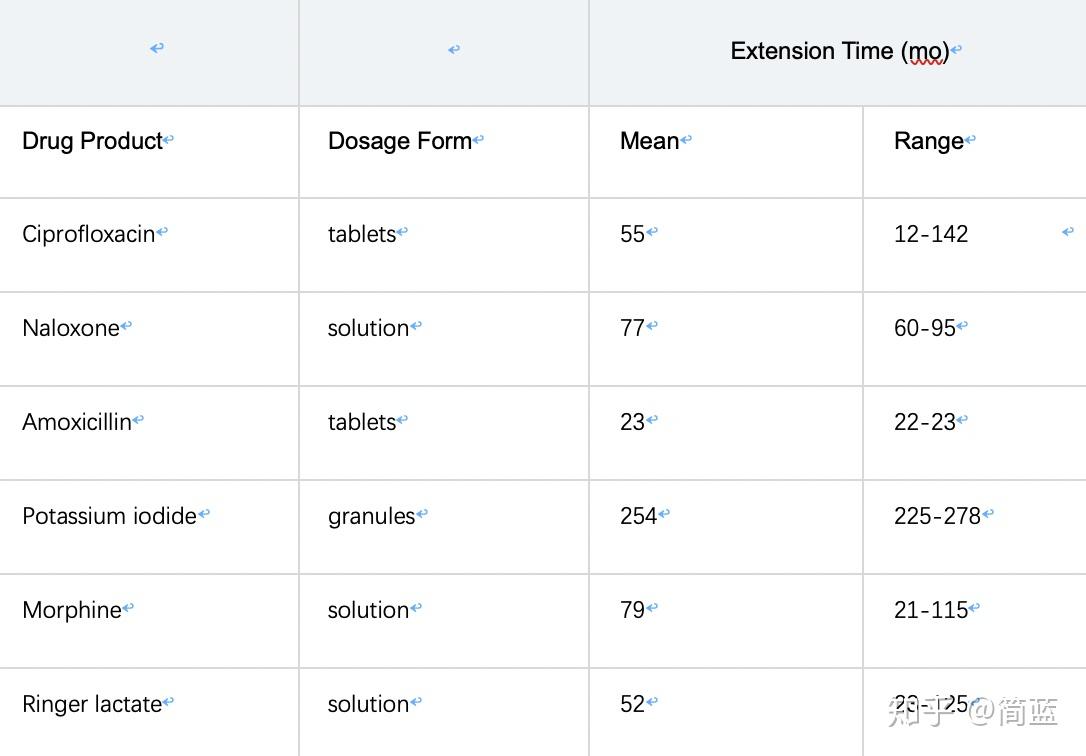Click the 'Drug Product' column header
The image size is (1086, 756).
point(92,141)
